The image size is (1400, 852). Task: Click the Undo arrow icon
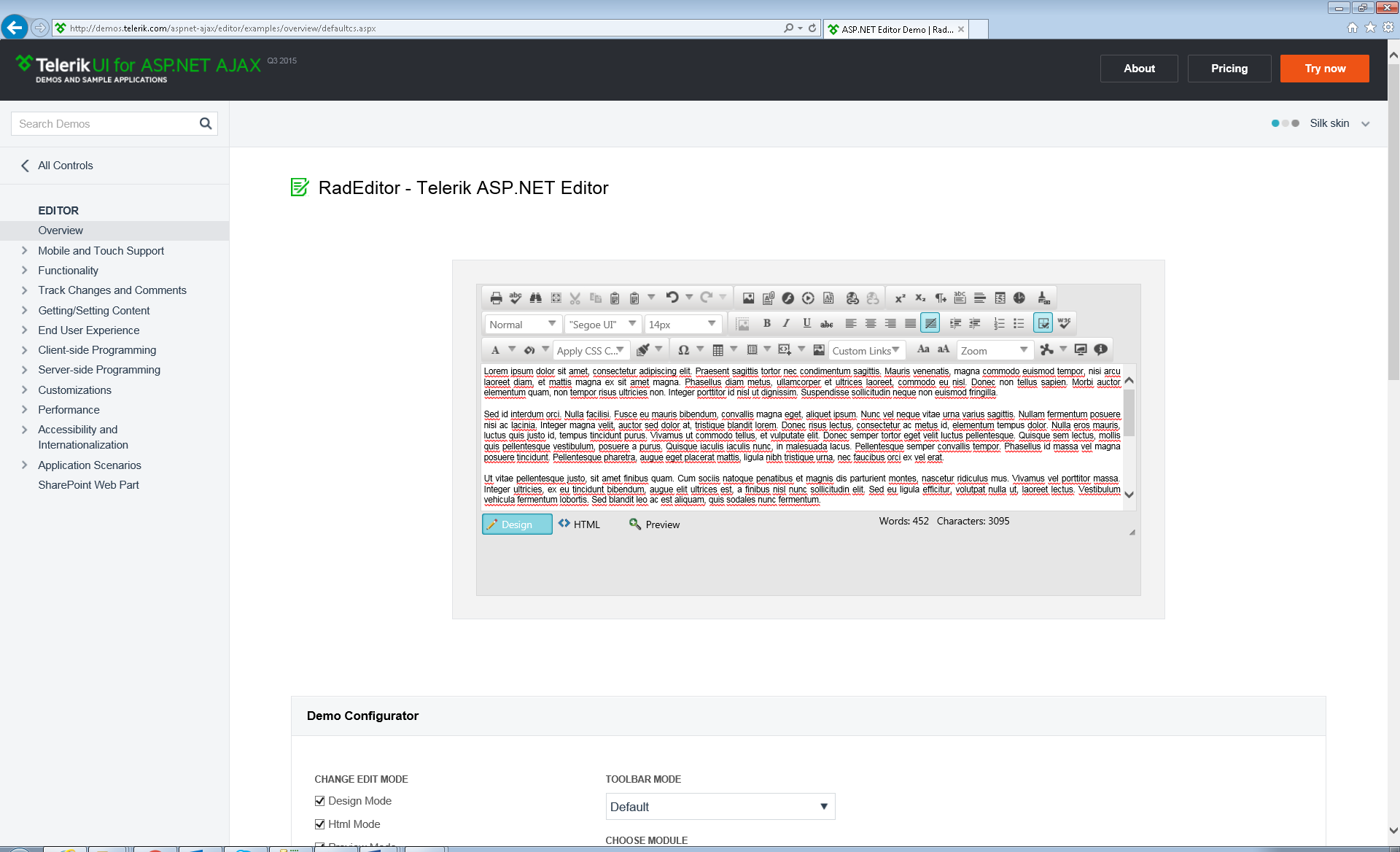[672, 298]
